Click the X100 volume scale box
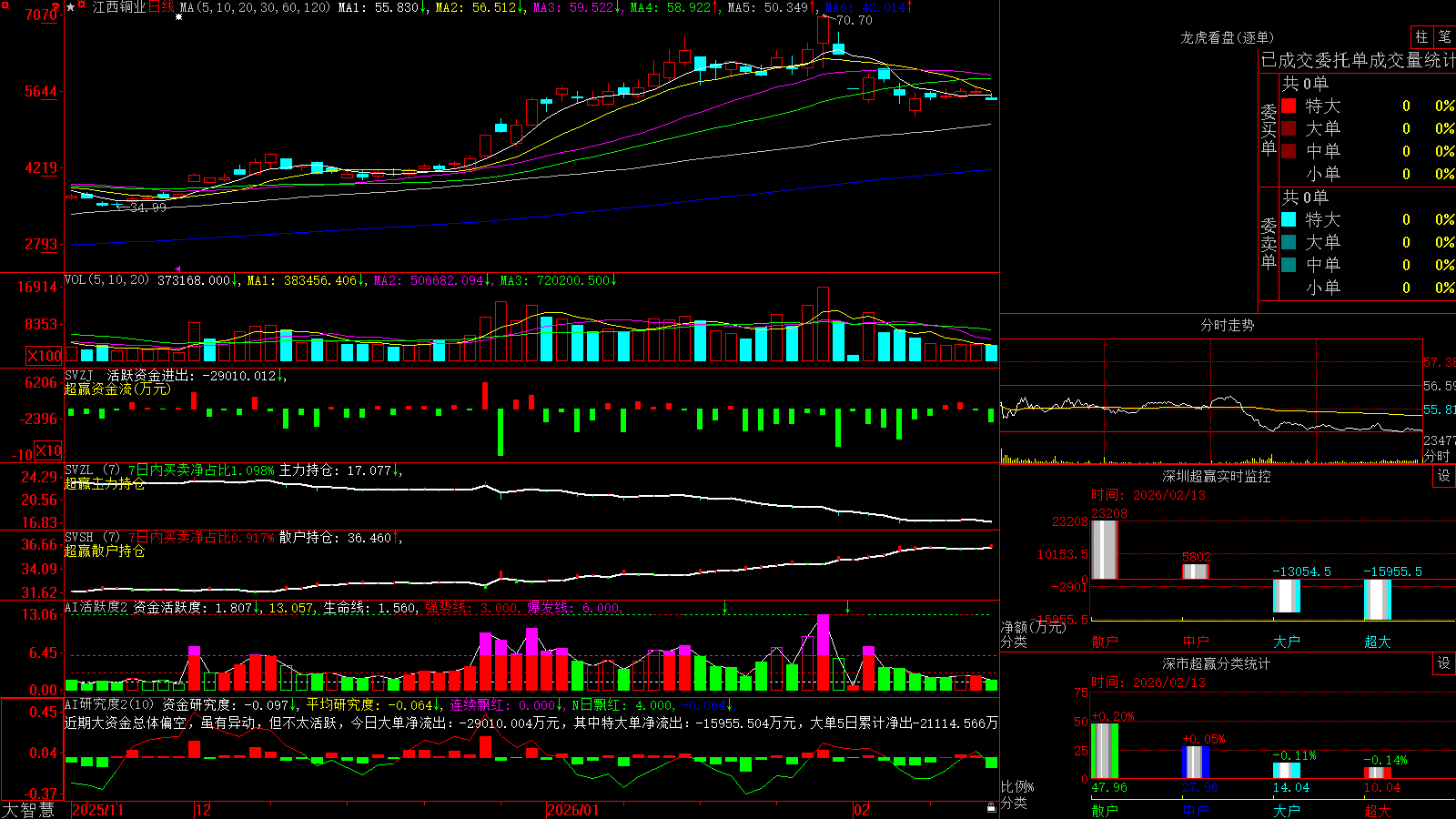The image size is (1456, 819). click(45, 356)
